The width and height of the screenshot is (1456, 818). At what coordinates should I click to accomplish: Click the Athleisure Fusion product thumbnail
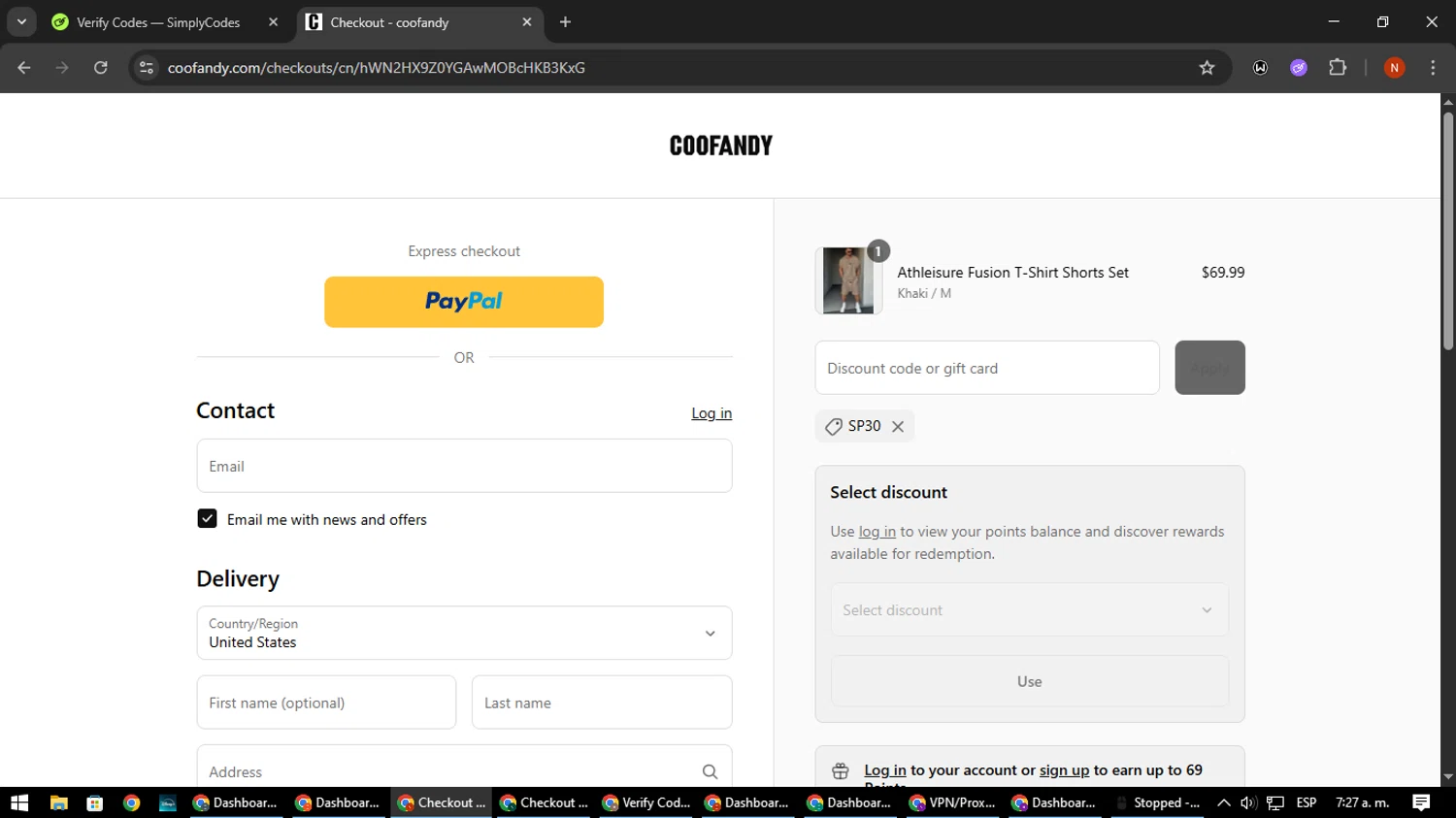click(x=847, y=280)
